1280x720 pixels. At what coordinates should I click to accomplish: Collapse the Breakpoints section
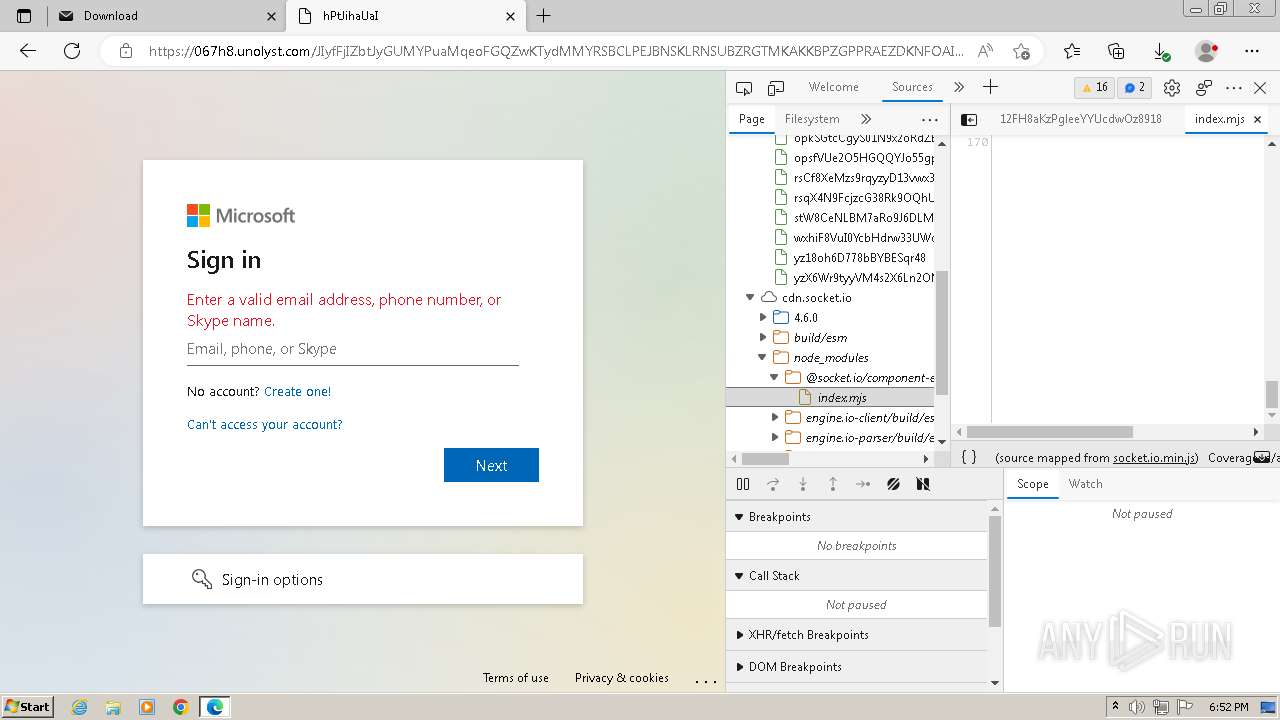click(x=857, y=517)
